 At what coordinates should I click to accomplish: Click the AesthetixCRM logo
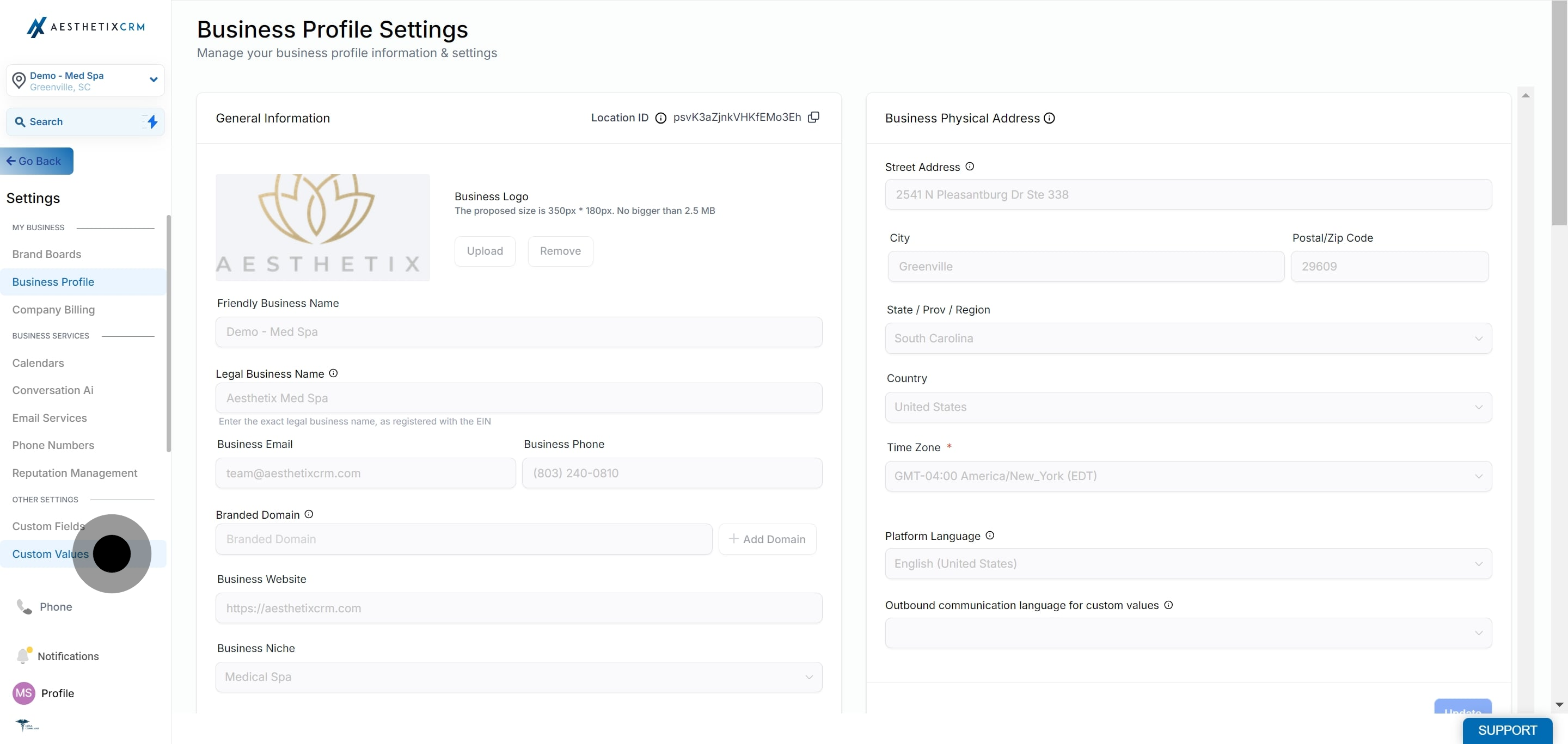pyautogui.click(x=86, y=26)
